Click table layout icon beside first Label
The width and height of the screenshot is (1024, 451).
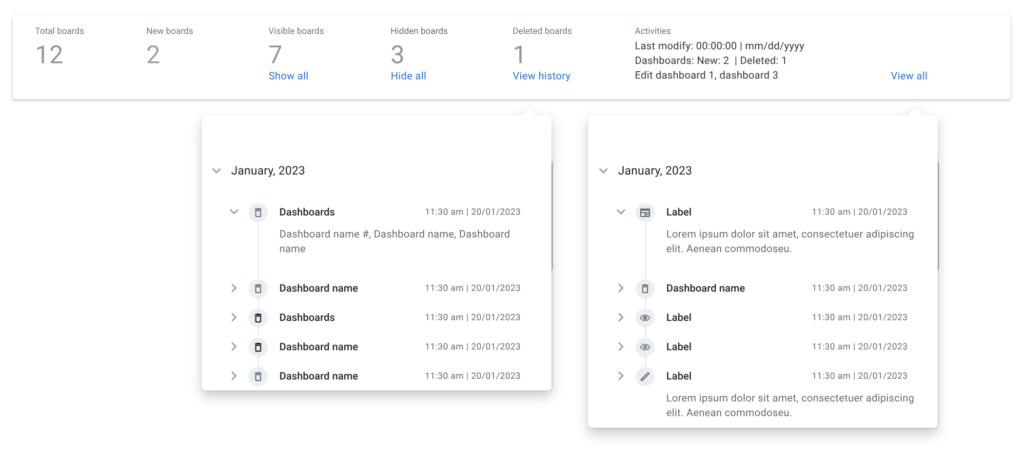click(x=645, y=212)
